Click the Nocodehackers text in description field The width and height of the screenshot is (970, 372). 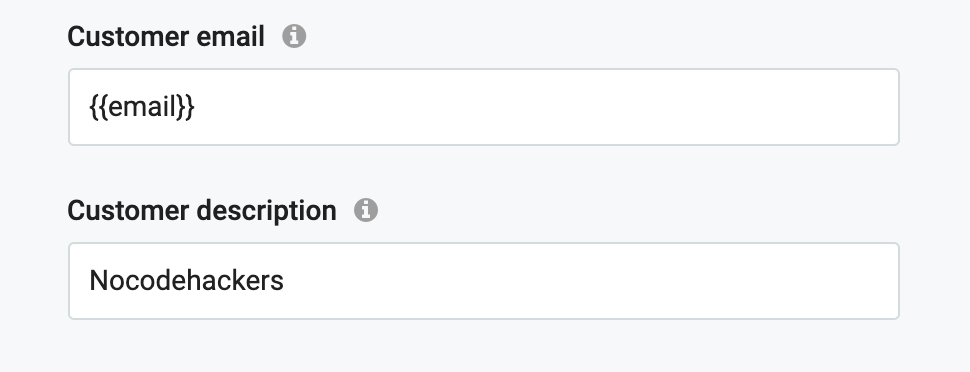pos(186,281)
